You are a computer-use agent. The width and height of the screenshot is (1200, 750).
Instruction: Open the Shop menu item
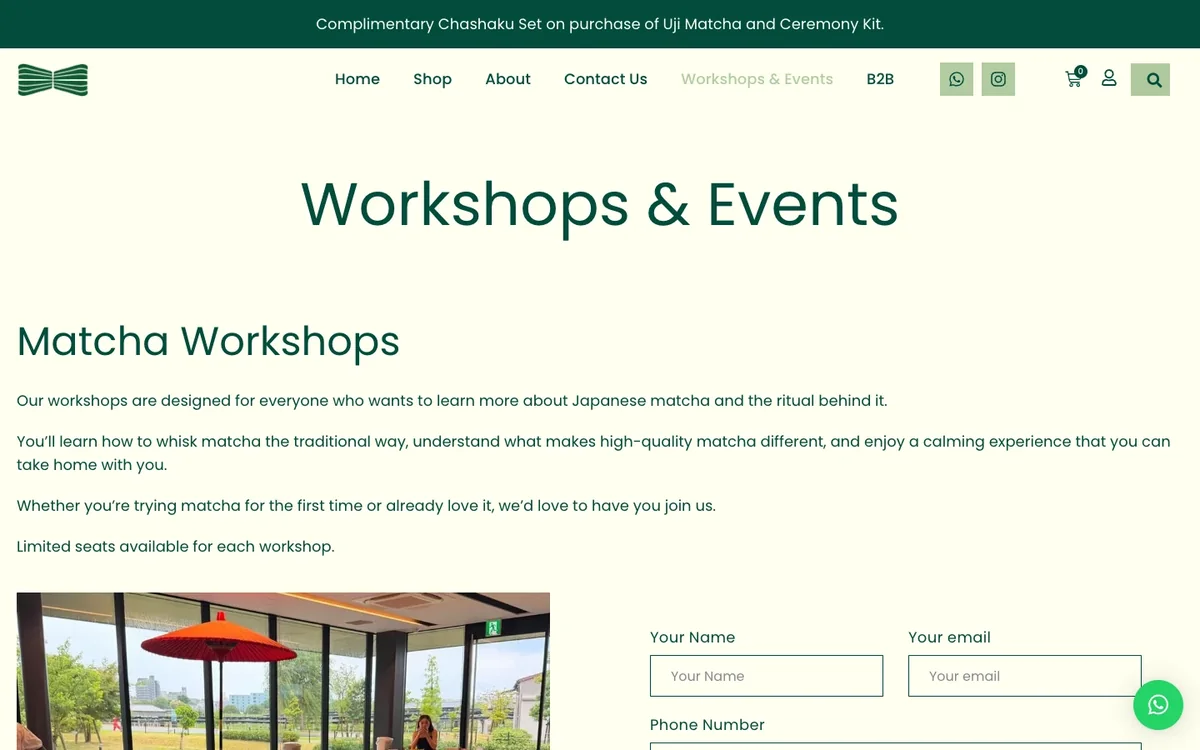point(432,79)
